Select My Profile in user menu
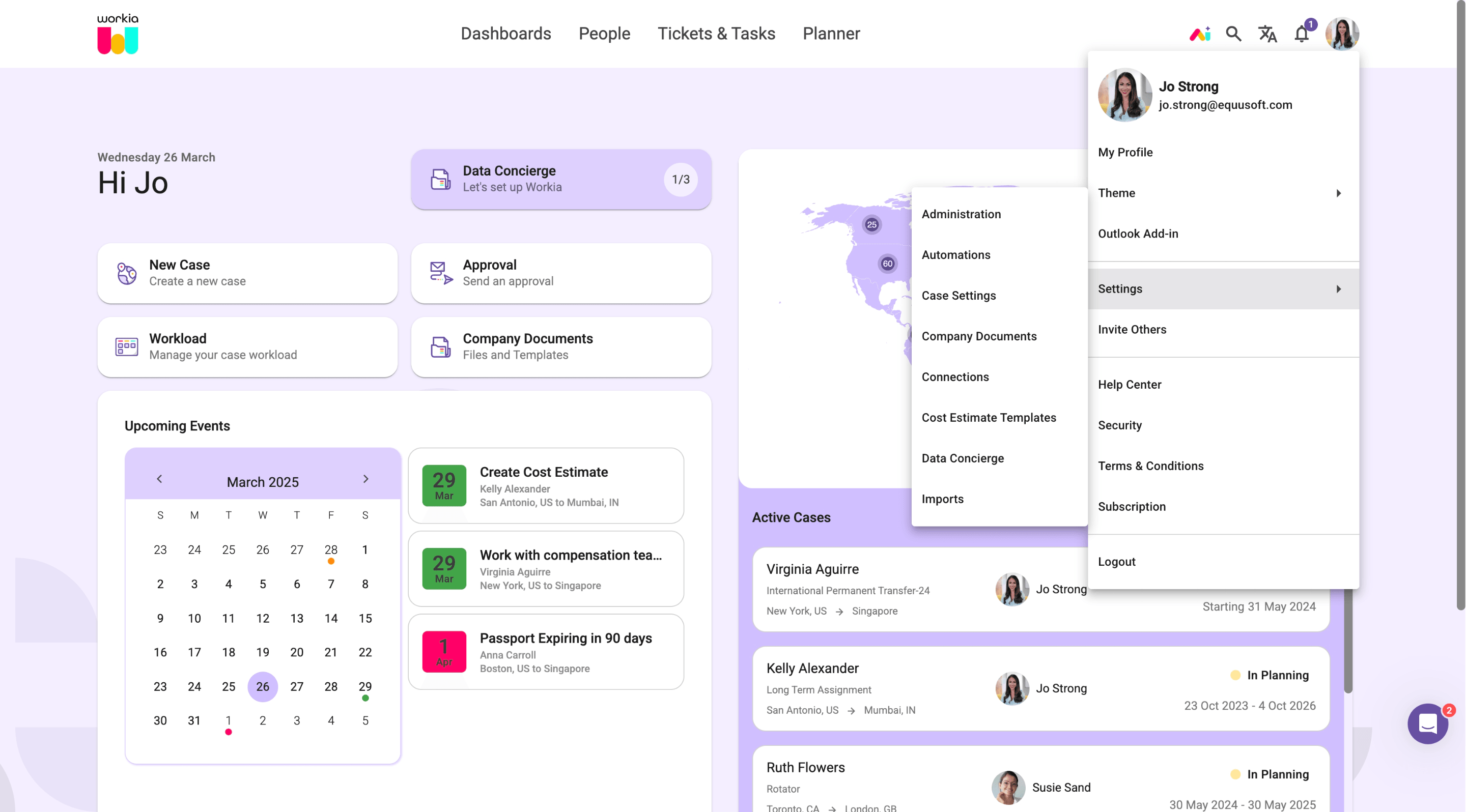The height and width of the screenshot is (812, 1466). coord(1223,153)
